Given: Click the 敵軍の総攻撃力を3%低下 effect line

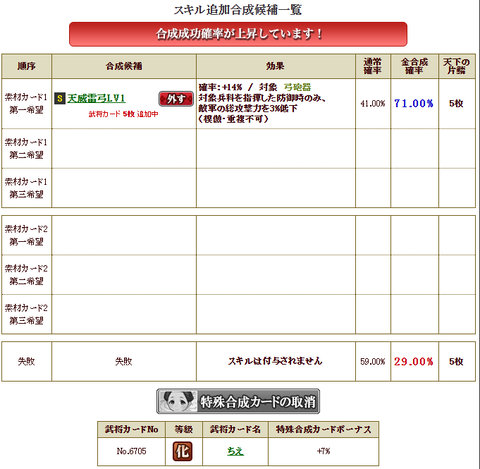Looking at the screenshot, I should click(248, 108).
